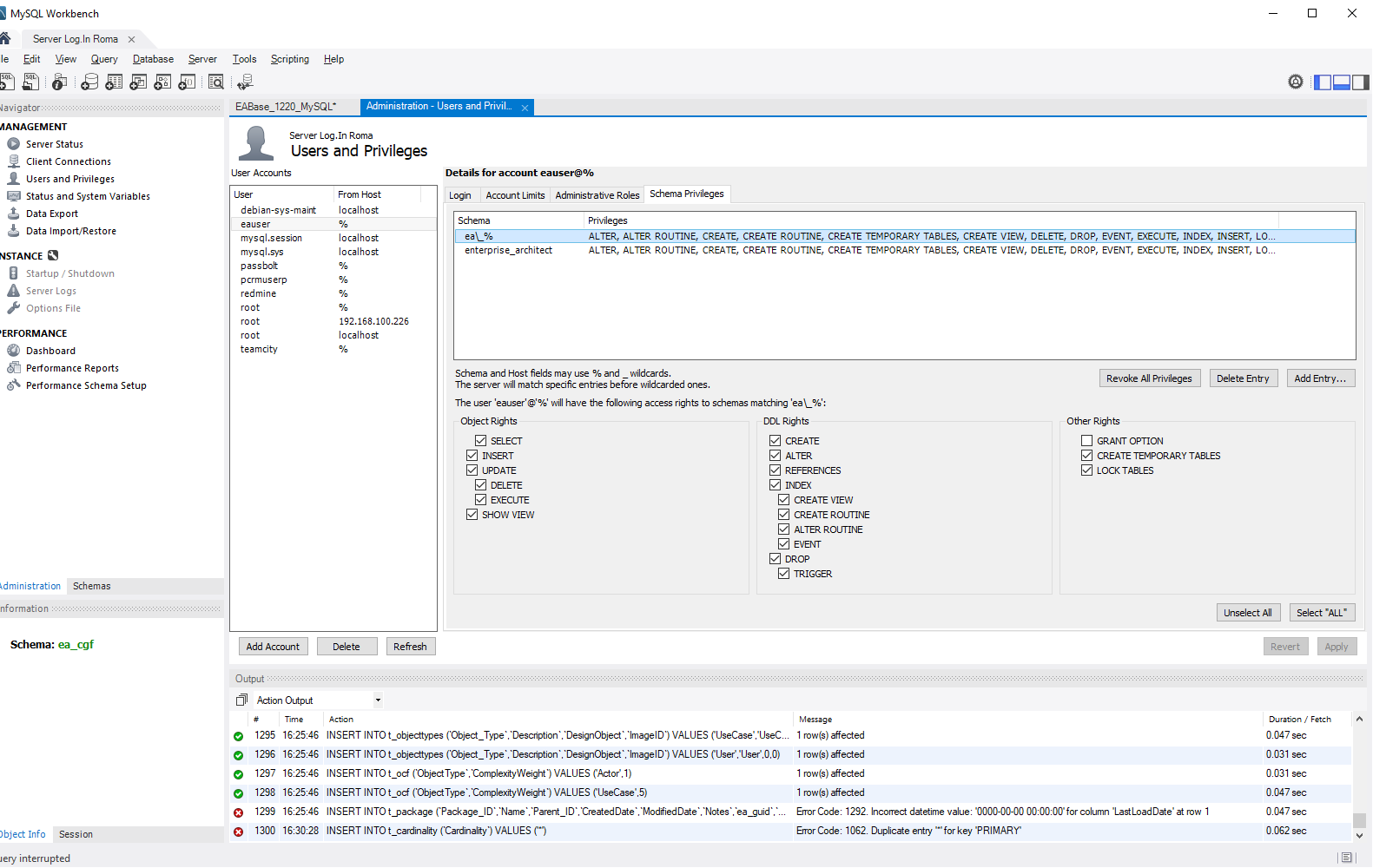The width and height of the screenshot is (1373, 868).
Task: Enable the GRANT OPTION checkbox
Action: [x=1087, y=441]
